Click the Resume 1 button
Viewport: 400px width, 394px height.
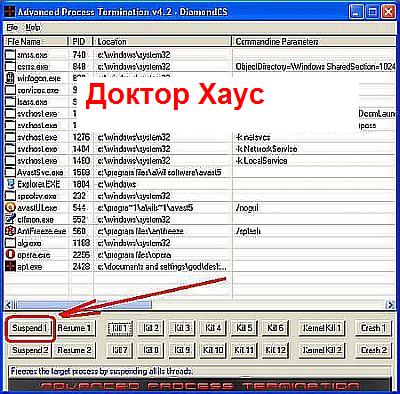click(x=74, y=328)
